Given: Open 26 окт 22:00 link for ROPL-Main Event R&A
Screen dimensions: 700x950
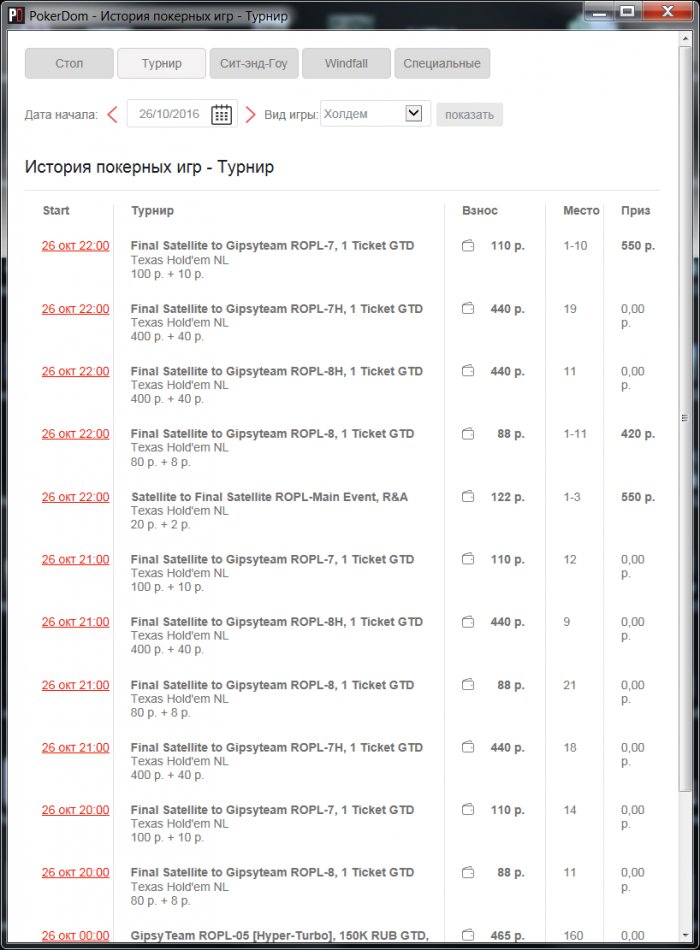Looking at the screenshot, I should [76, 497].
